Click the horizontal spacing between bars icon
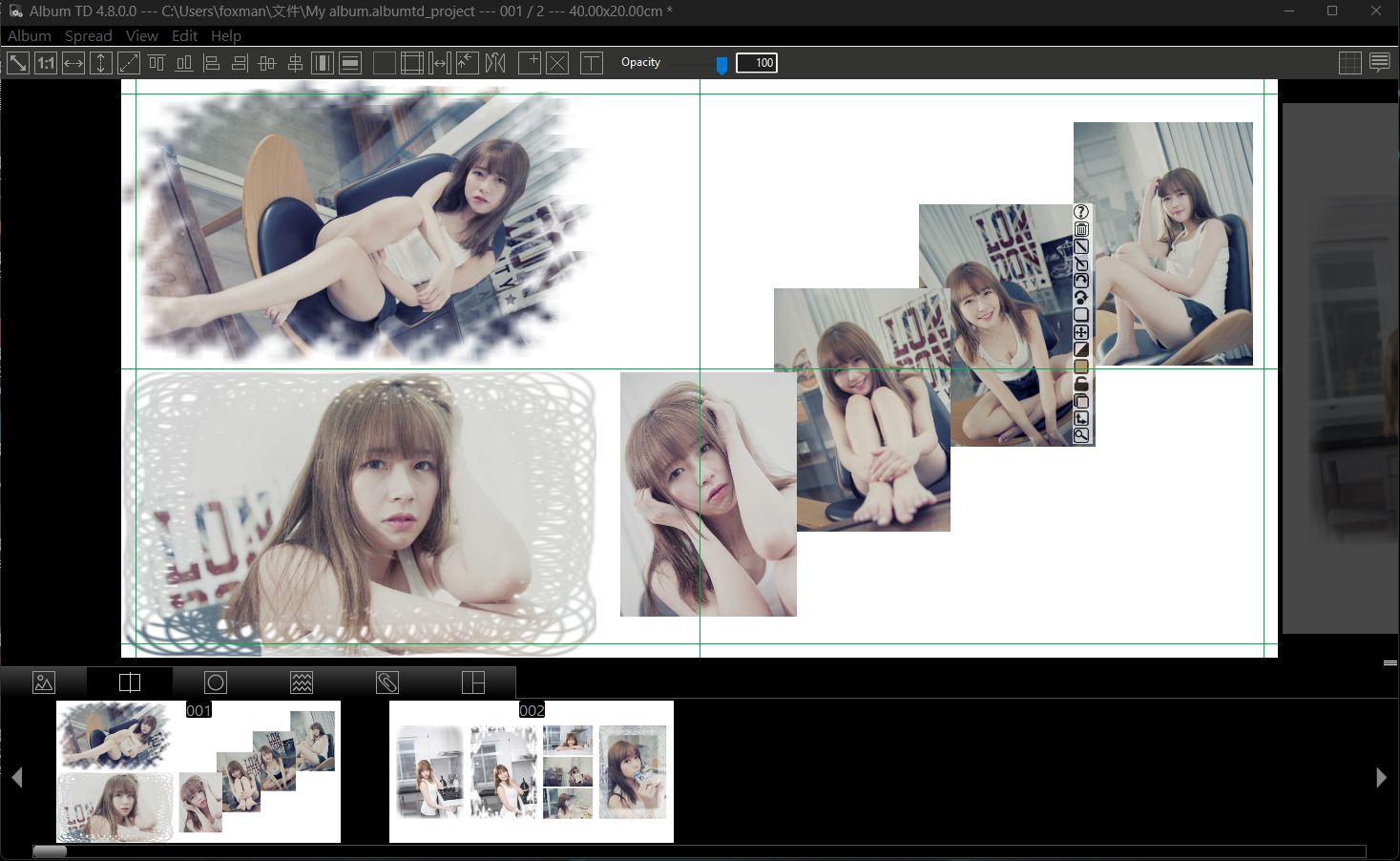Screen dimensions: 1400x861 440,63
